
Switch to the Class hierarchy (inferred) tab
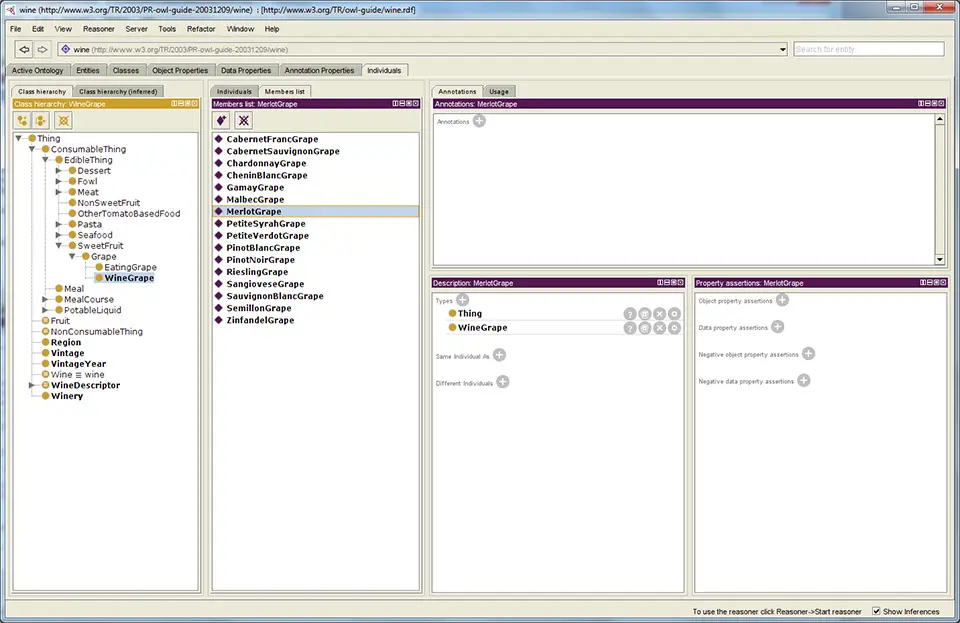pyautogui.click(x=118, y=91)
